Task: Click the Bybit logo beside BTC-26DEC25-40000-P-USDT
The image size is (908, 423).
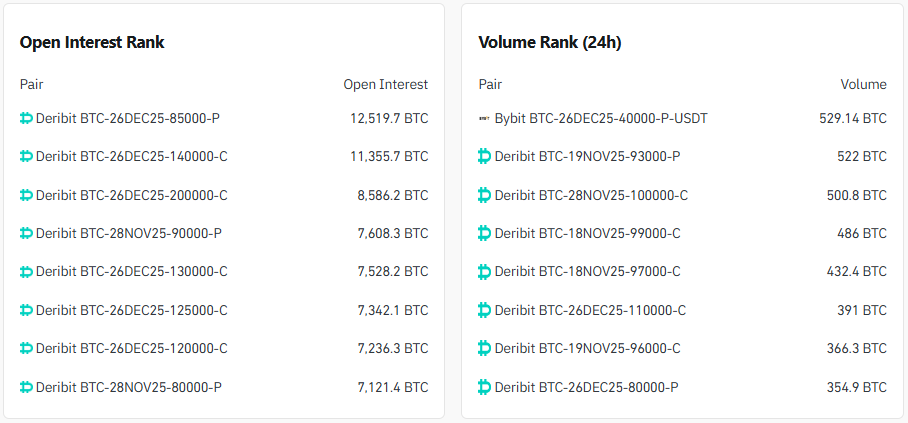Action: point(485,118)
